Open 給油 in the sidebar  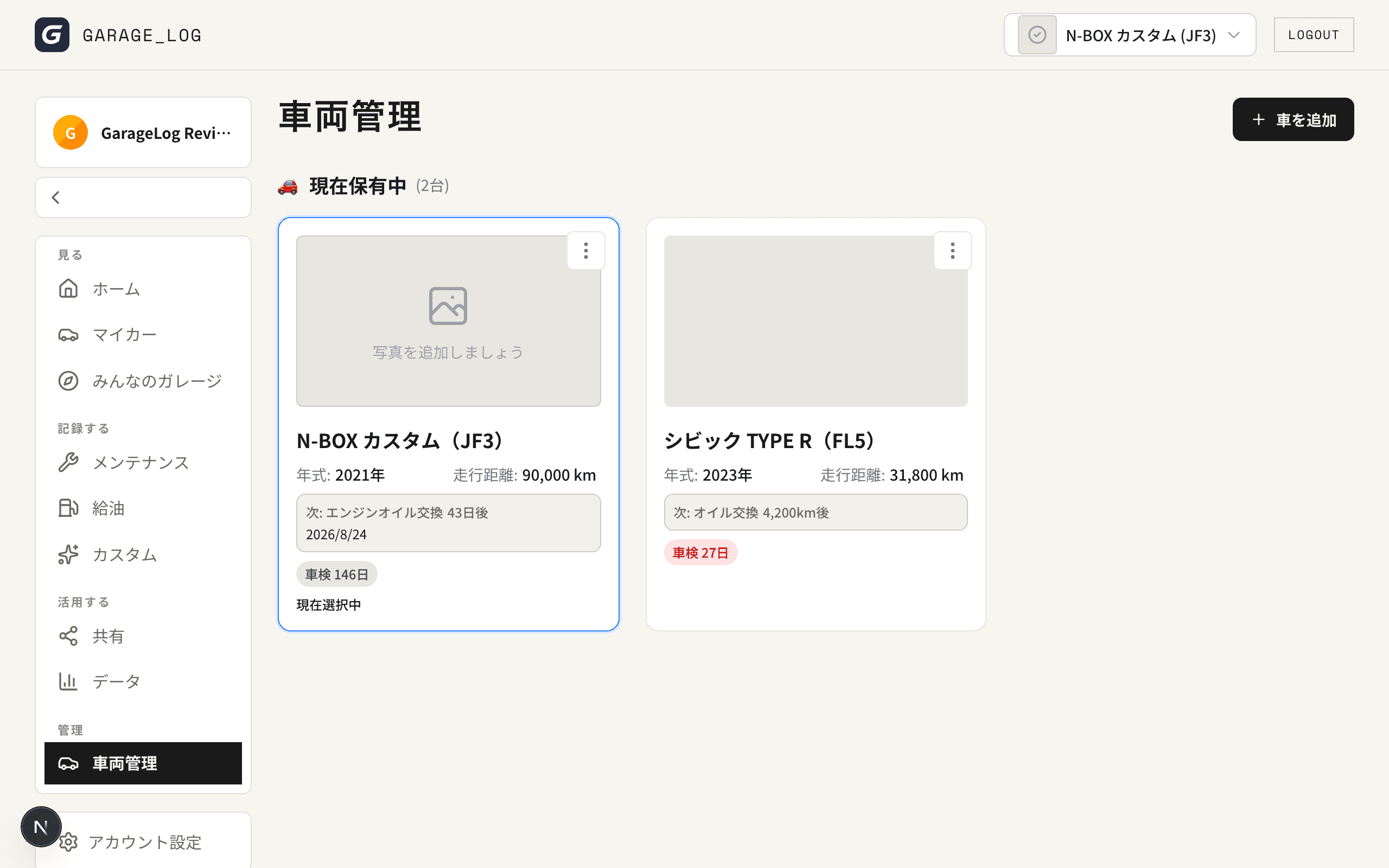click(143, 508)
